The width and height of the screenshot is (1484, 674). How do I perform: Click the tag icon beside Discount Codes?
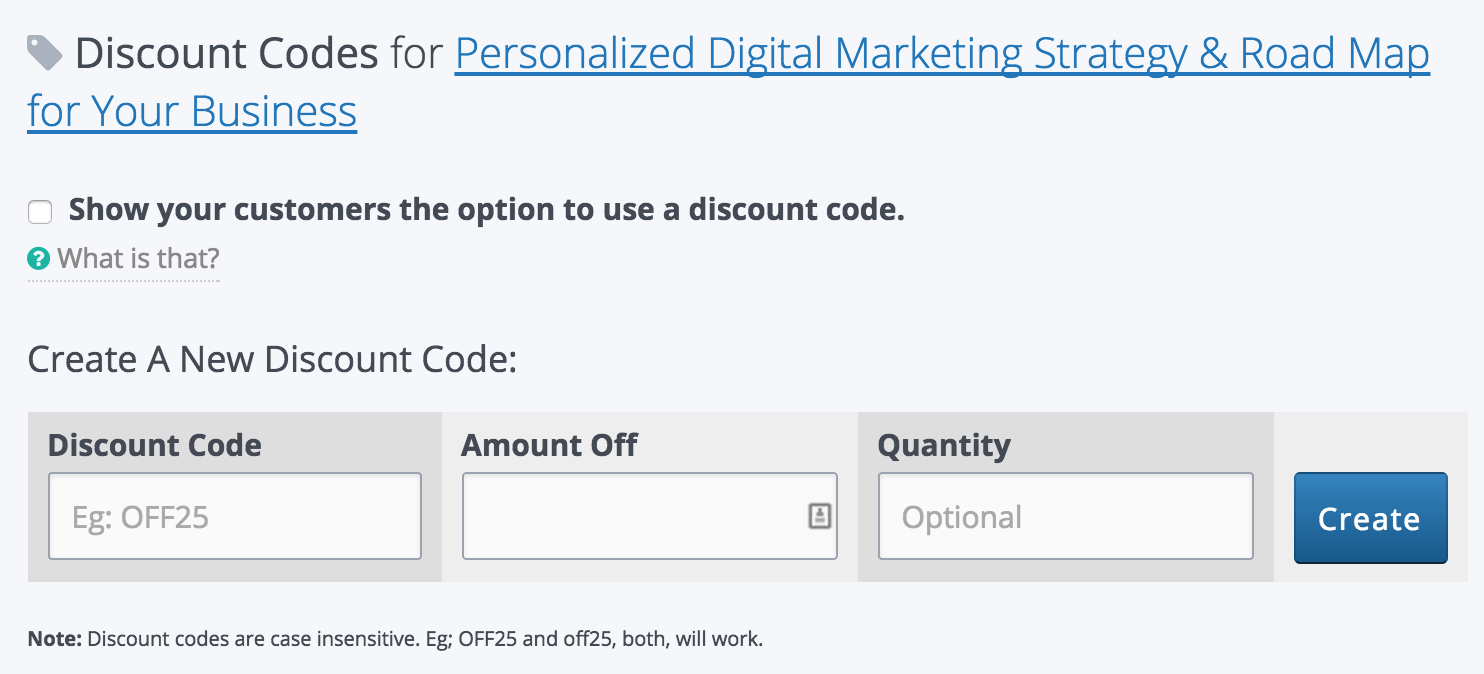(45, 53)
